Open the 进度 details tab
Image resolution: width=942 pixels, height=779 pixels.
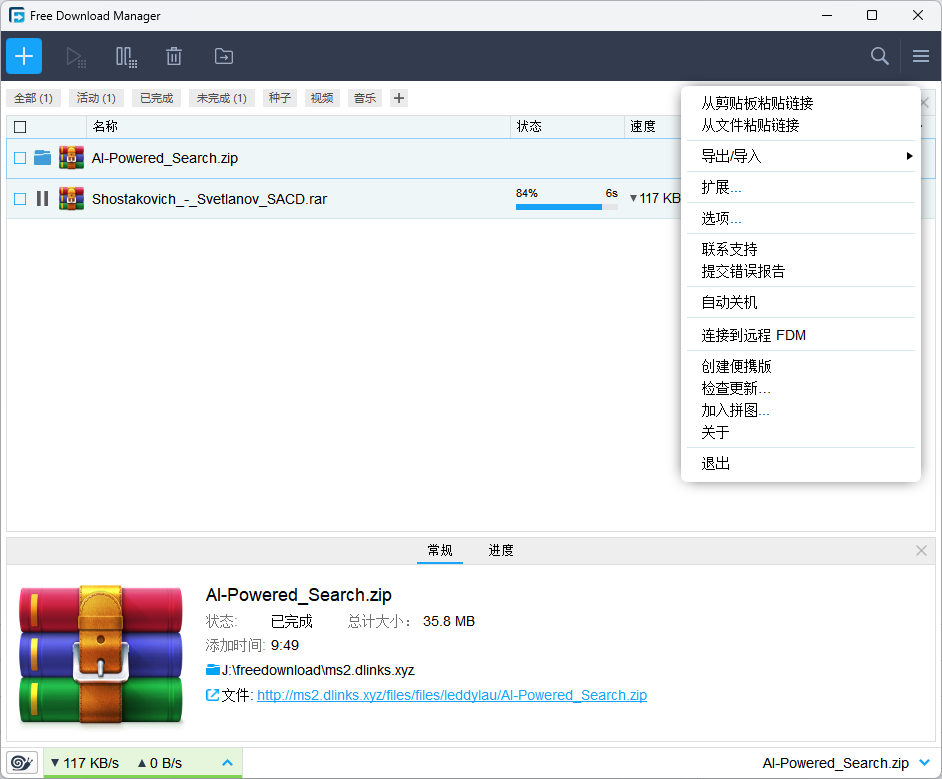pos(501,550)
